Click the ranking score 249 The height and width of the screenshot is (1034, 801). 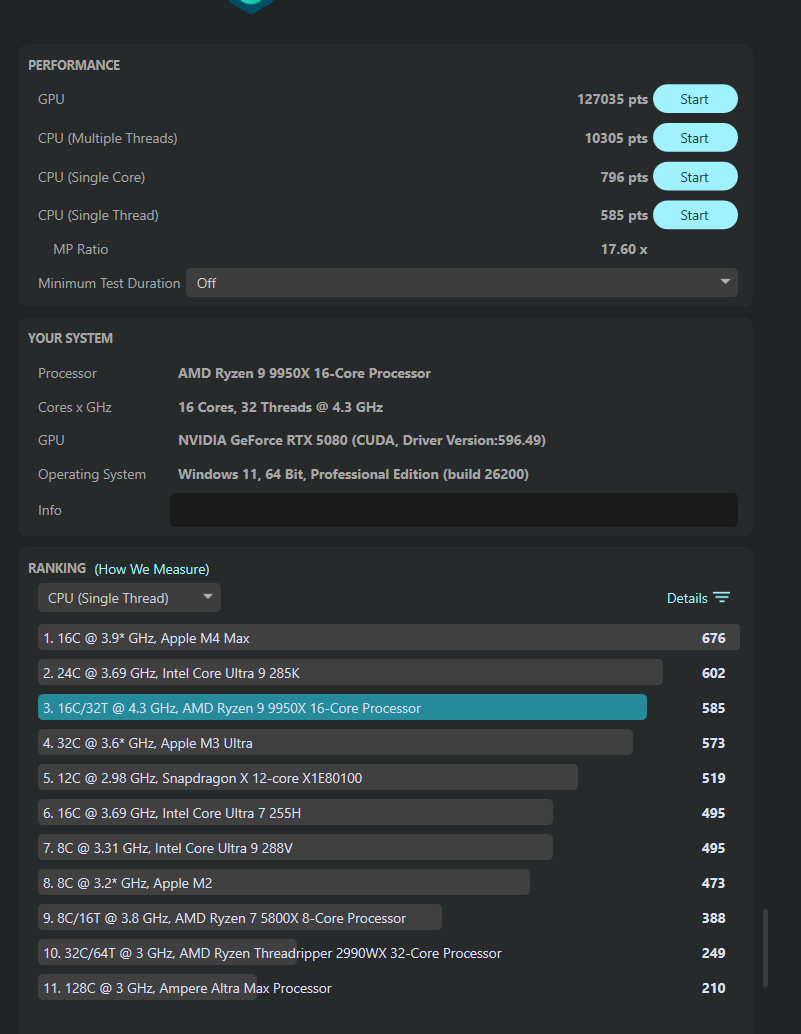click(x=713, y=952)
